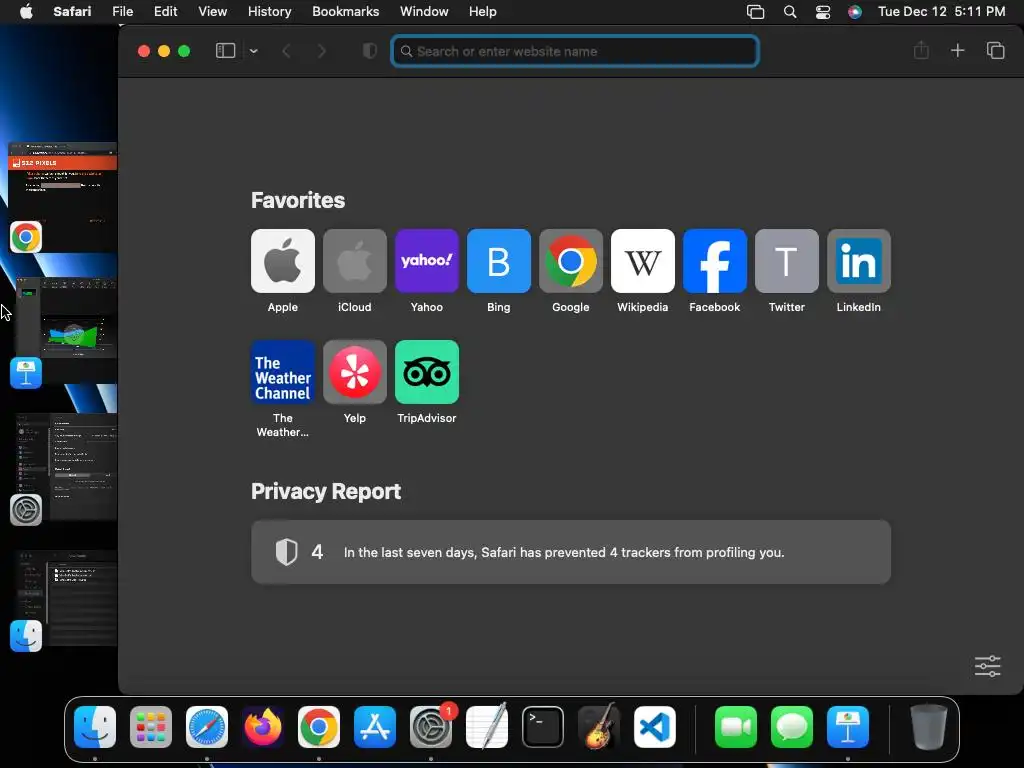Switch to the Chrome window thumbnail in Stage Manager
This screenshot has width=1024, height=768.
point(63,196)
